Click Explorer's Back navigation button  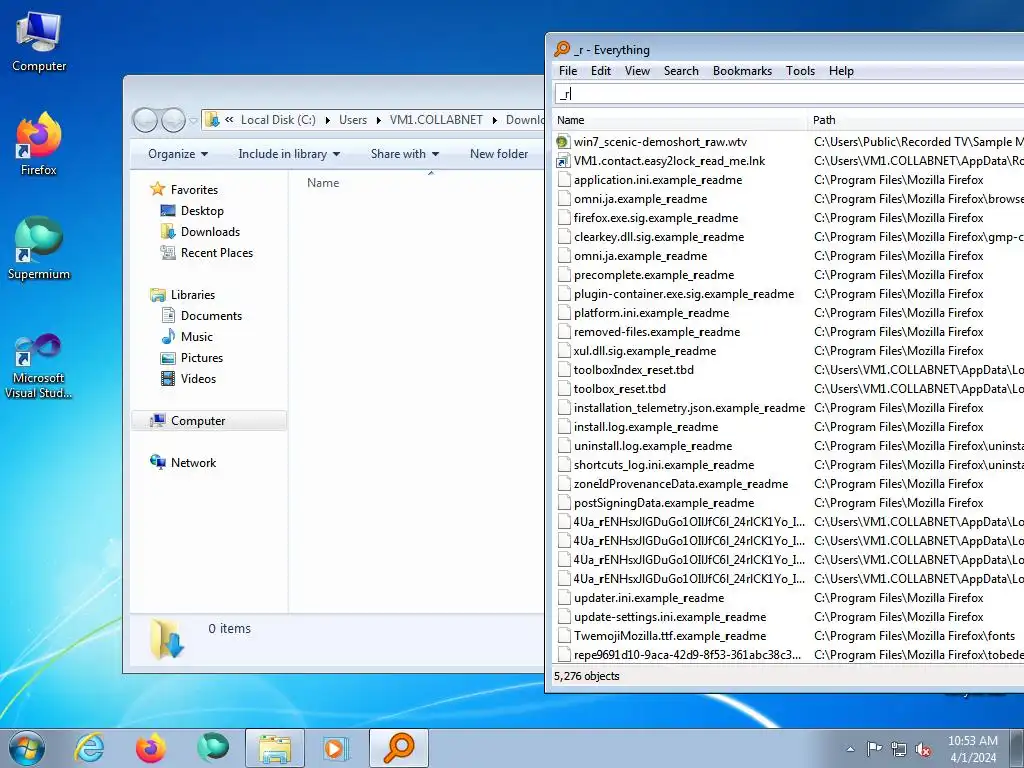pos(145,120)
